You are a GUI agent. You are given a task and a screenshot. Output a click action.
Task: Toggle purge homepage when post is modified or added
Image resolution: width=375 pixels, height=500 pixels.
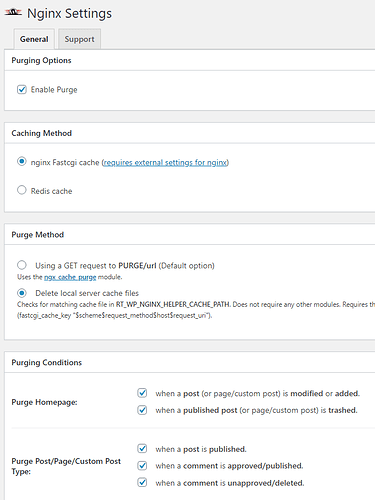[x=142, y=393]
